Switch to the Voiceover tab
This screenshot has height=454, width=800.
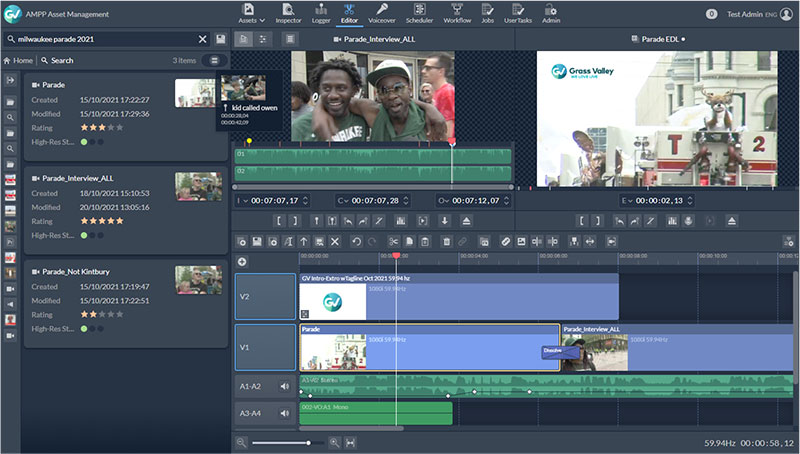pos(382,14)
